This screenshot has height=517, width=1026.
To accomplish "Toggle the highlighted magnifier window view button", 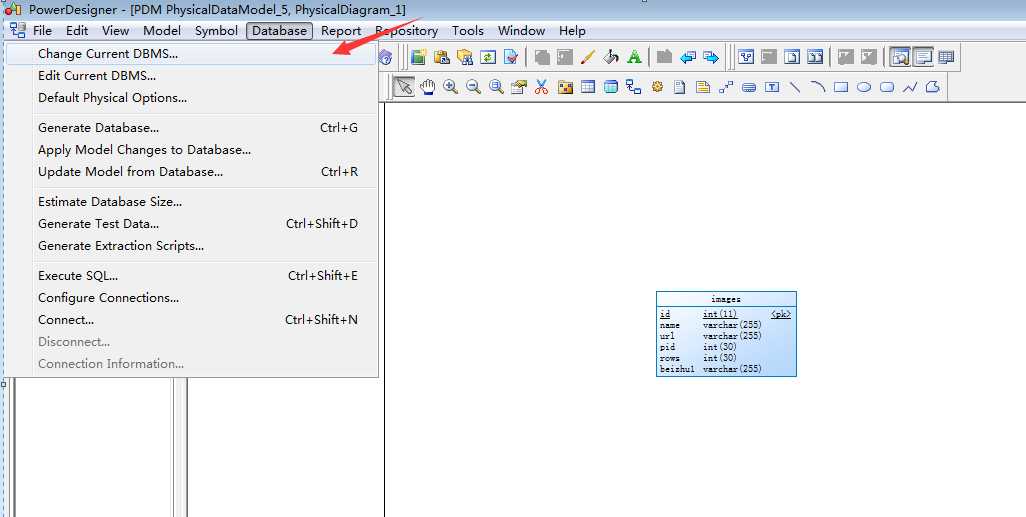I will [900, 57].
